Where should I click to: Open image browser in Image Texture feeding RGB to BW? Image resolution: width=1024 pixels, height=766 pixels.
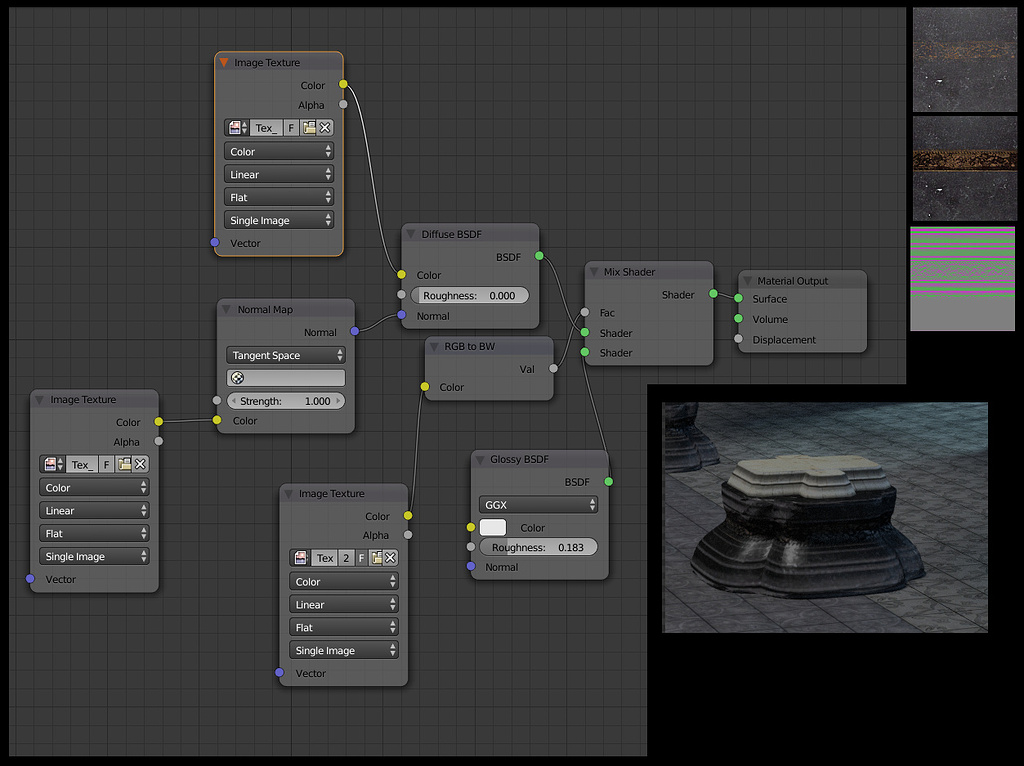point(300,558)
